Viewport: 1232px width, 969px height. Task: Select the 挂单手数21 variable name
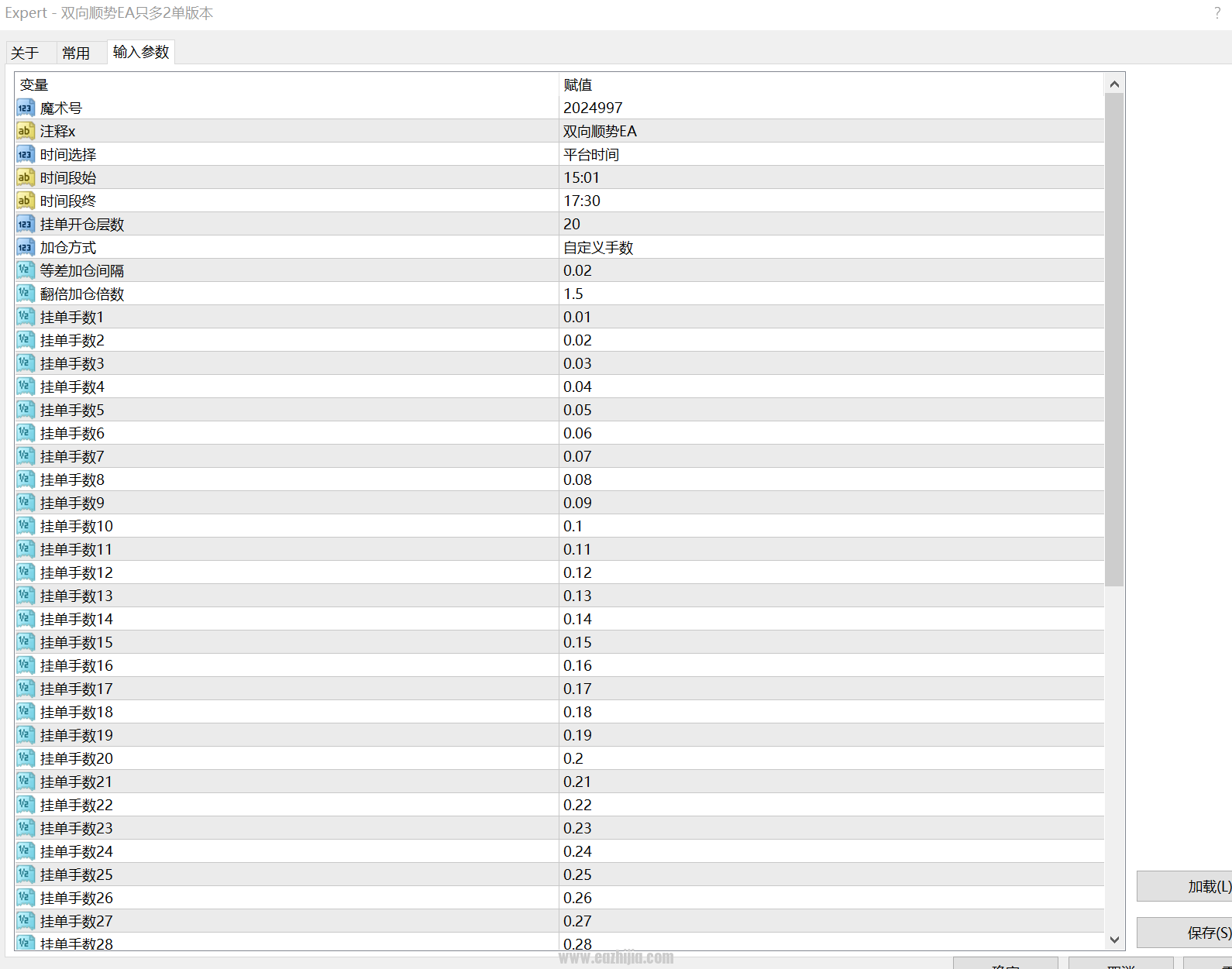click(76, 782)
